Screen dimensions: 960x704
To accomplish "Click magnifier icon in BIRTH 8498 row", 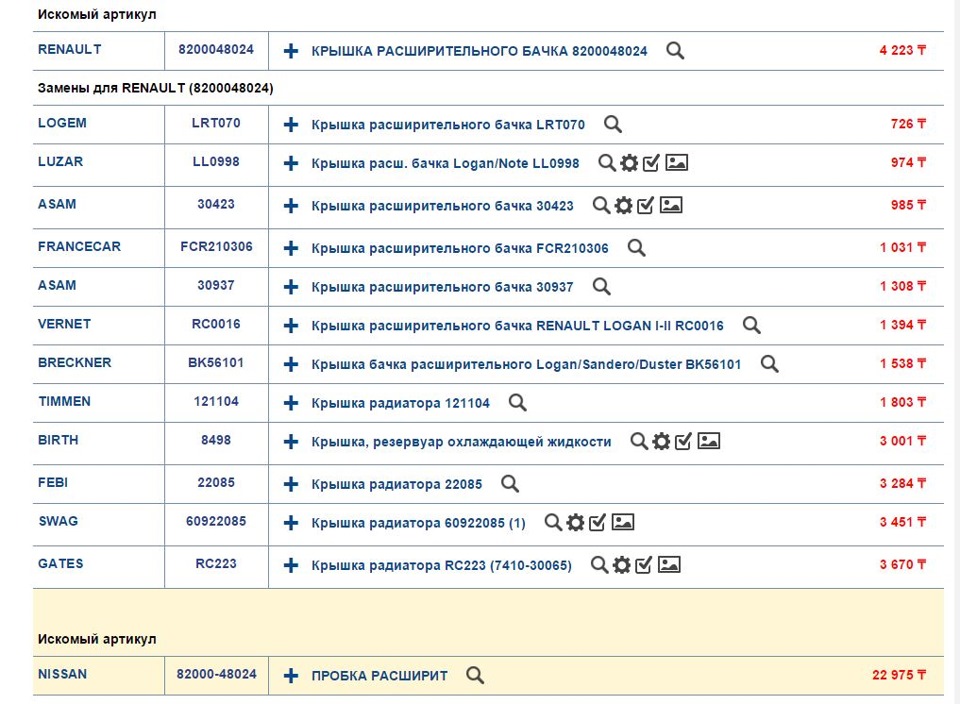I will tap(639, 441).
